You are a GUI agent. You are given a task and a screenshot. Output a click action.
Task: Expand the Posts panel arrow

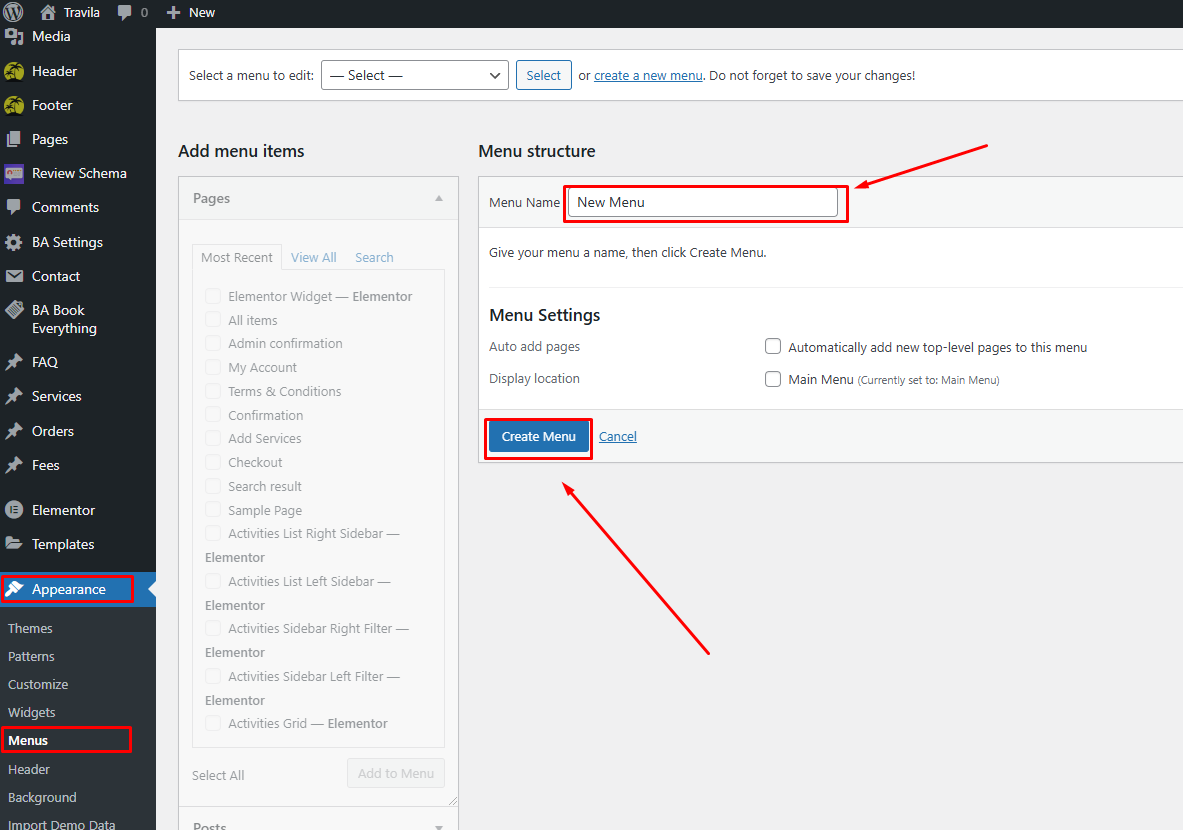tap(438, 826)
